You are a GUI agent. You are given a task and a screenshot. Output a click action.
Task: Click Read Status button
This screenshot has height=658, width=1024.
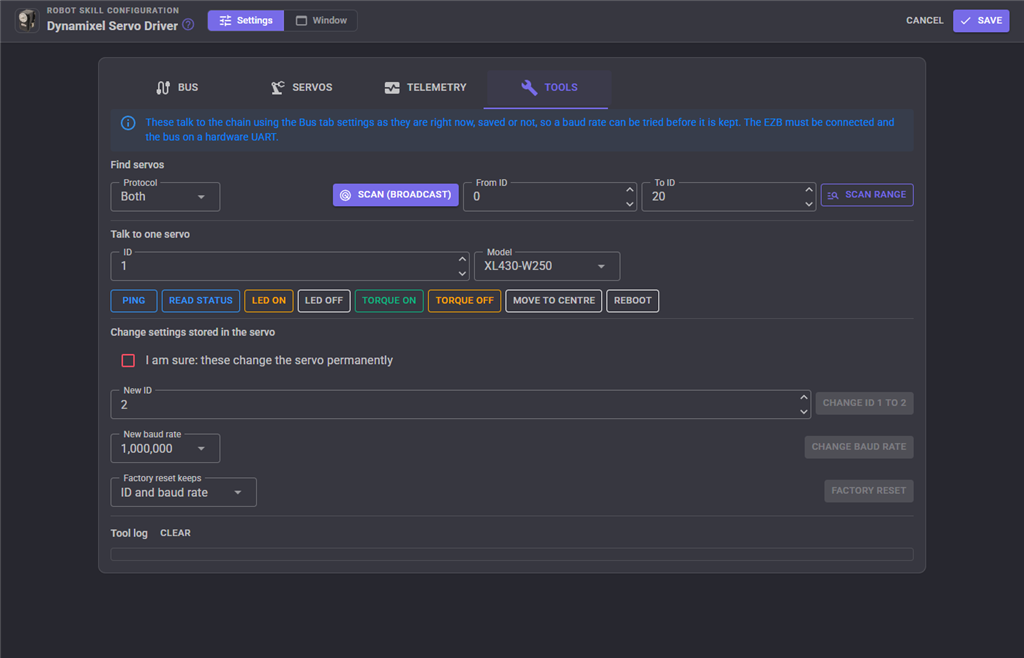200,301
